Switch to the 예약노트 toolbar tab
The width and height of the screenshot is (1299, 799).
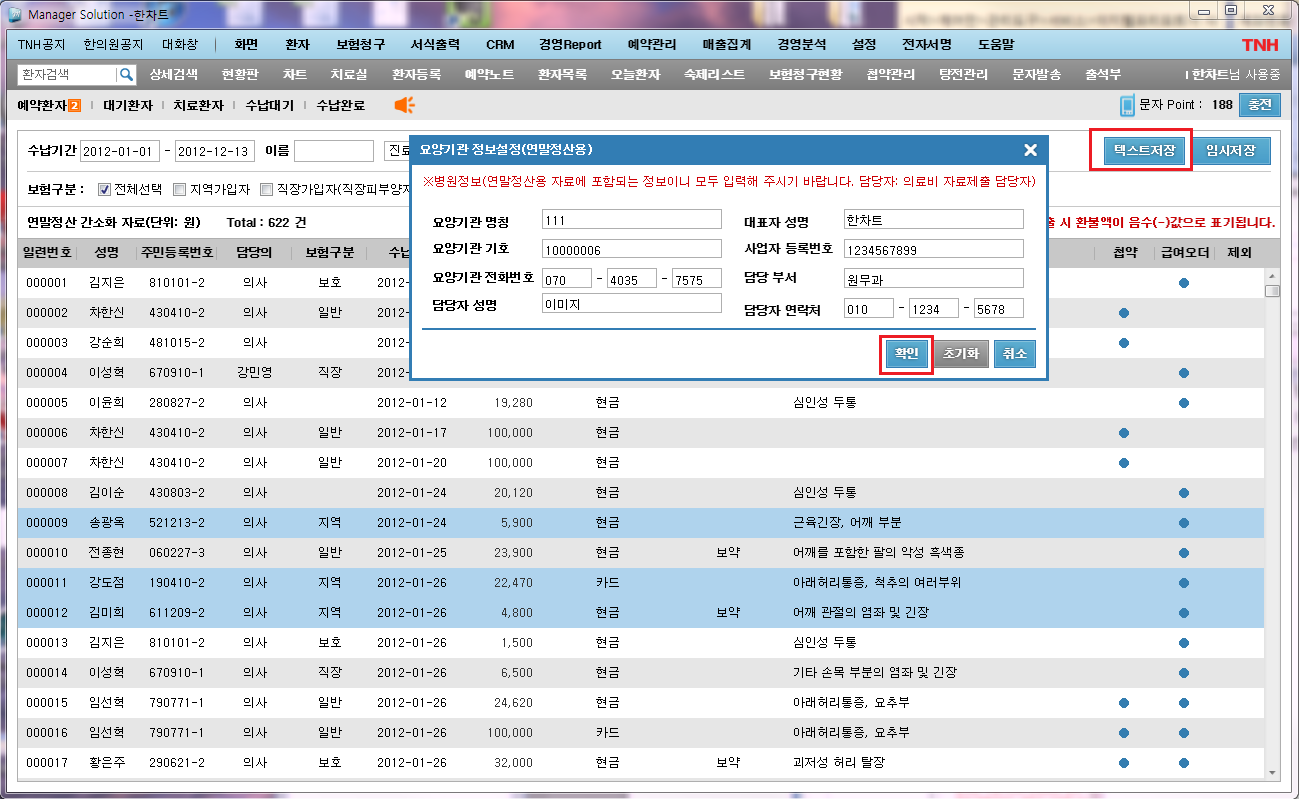(489, 75)
